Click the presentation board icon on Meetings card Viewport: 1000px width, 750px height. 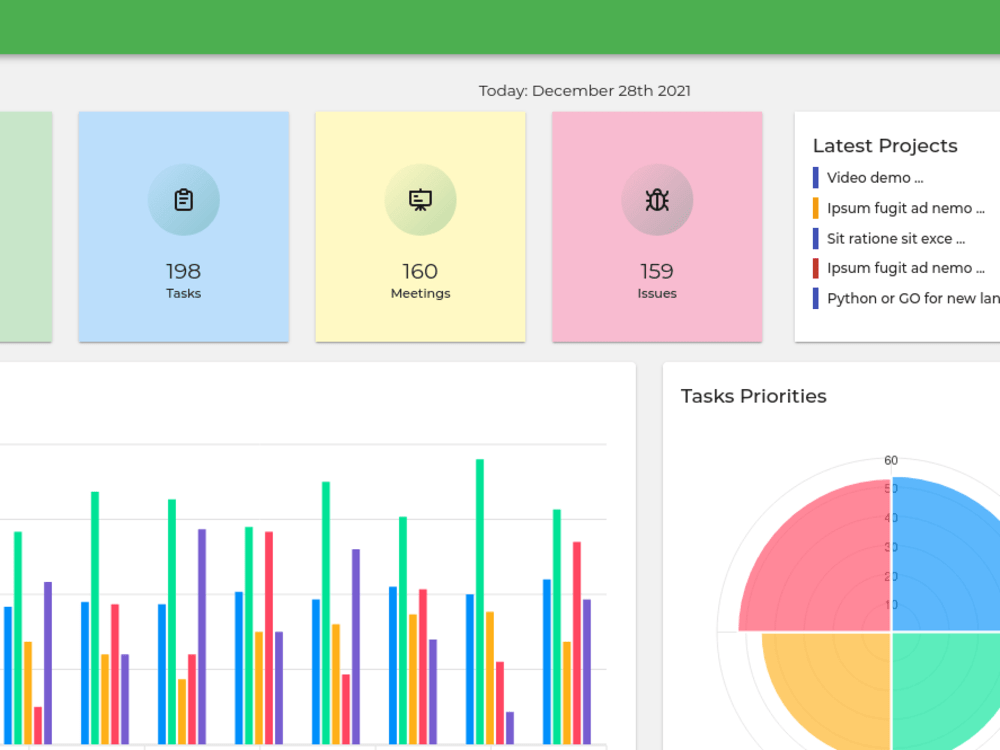420,200
